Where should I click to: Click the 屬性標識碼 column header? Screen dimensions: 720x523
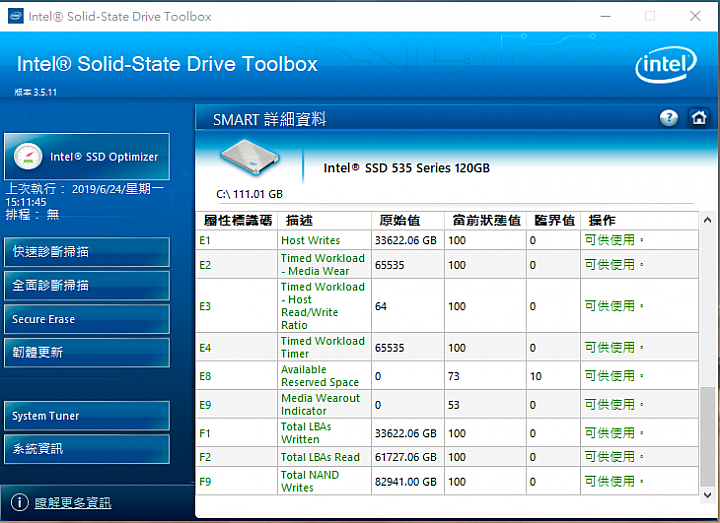[237, 221]
